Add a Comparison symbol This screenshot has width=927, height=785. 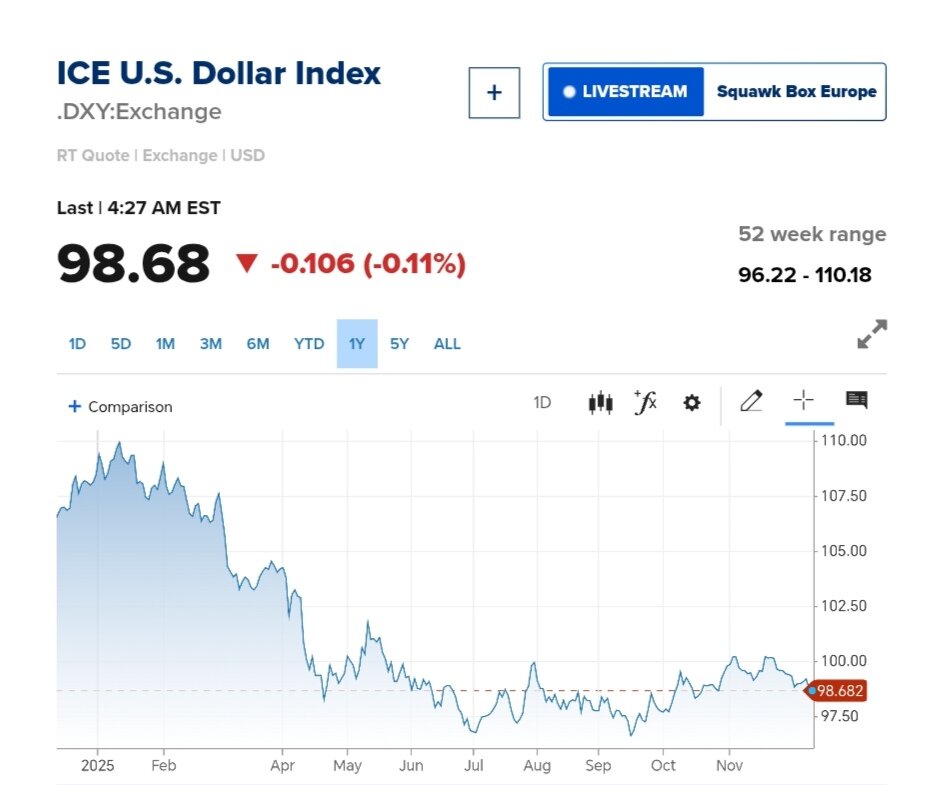[x=120, y=407]
